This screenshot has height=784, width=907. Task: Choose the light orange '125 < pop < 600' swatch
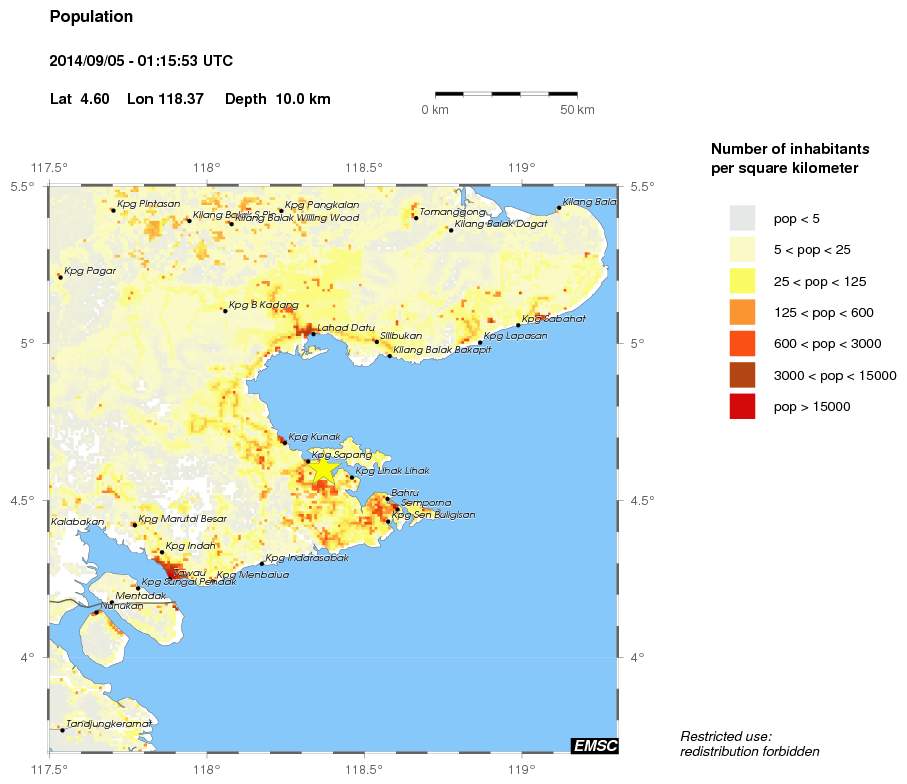[x=742, y=312]
